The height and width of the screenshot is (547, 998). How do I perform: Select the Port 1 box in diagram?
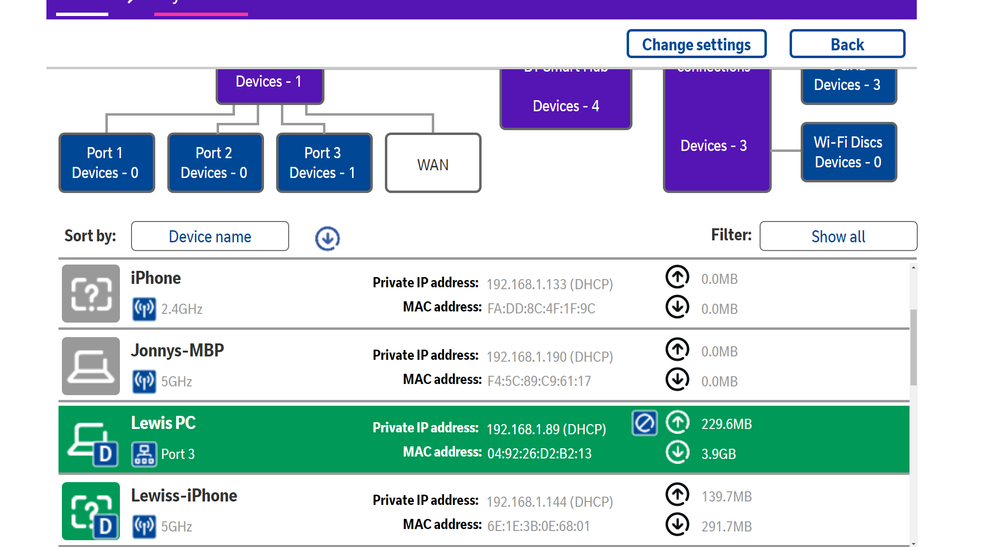106,163
